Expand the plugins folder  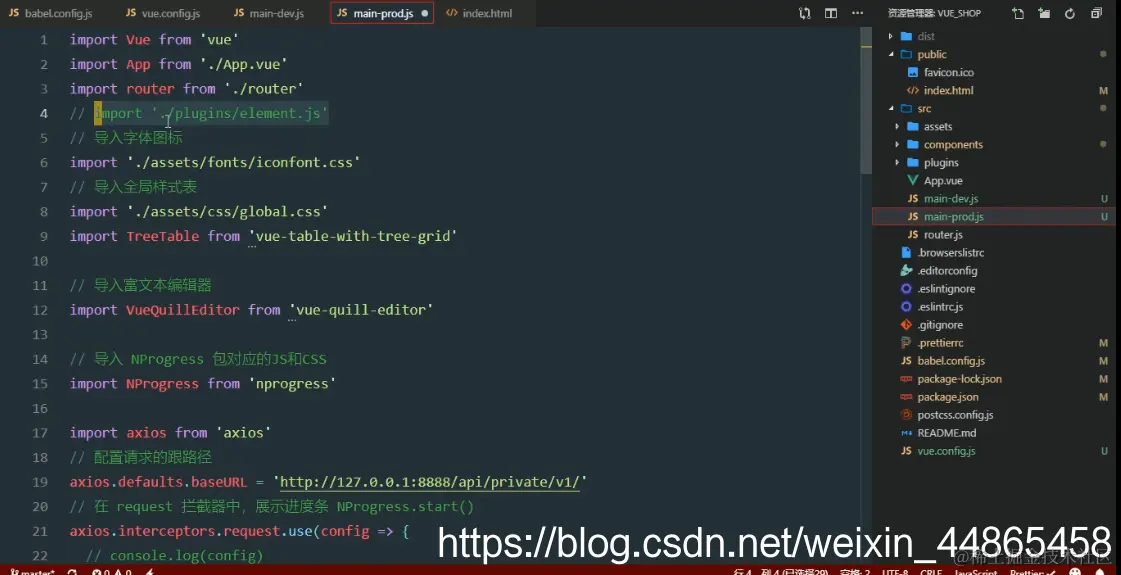click(x=897, y=162)
